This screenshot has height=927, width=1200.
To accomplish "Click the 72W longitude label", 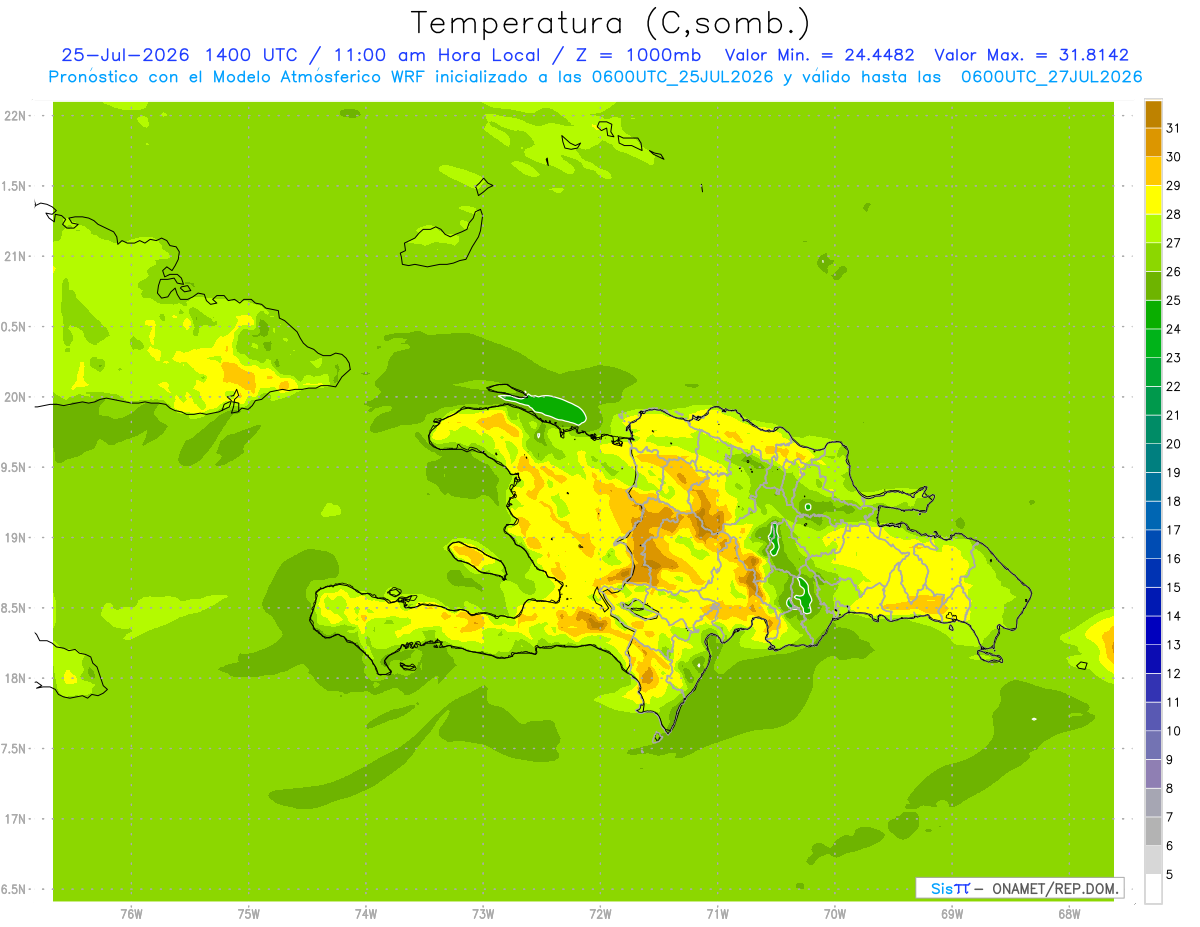I will coord(600,914).
